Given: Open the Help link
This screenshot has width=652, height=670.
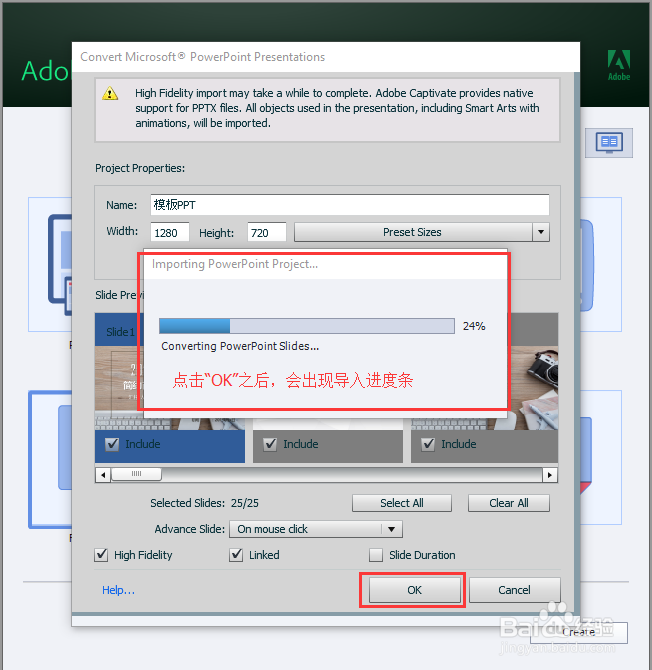Looking at the screenshot, I should point(118,590).
